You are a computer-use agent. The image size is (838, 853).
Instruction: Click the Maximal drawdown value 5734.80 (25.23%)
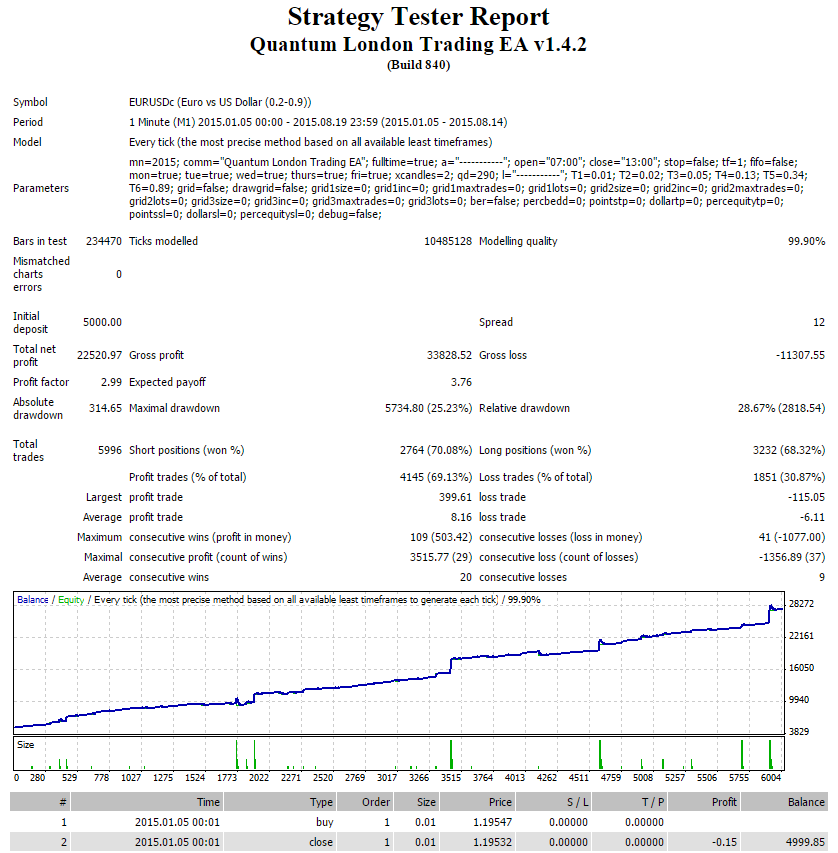click(x=428, y=409)
